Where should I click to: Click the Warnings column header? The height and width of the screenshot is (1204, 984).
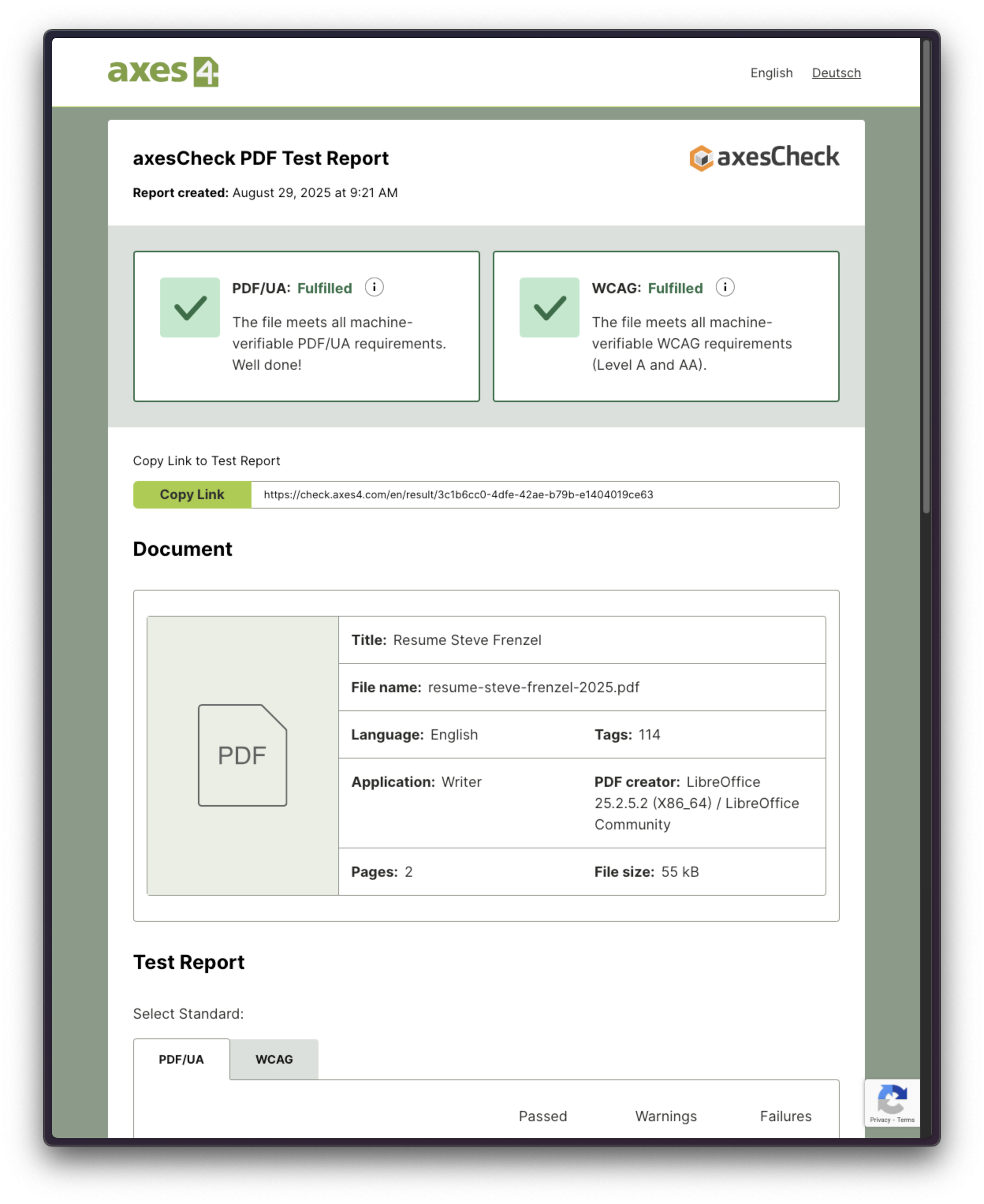(665, 1116)
